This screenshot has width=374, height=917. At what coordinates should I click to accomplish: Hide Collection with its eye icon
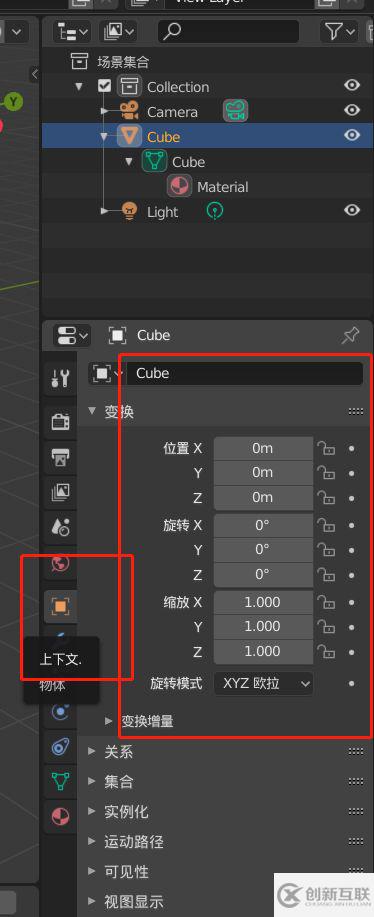point(352,85)
